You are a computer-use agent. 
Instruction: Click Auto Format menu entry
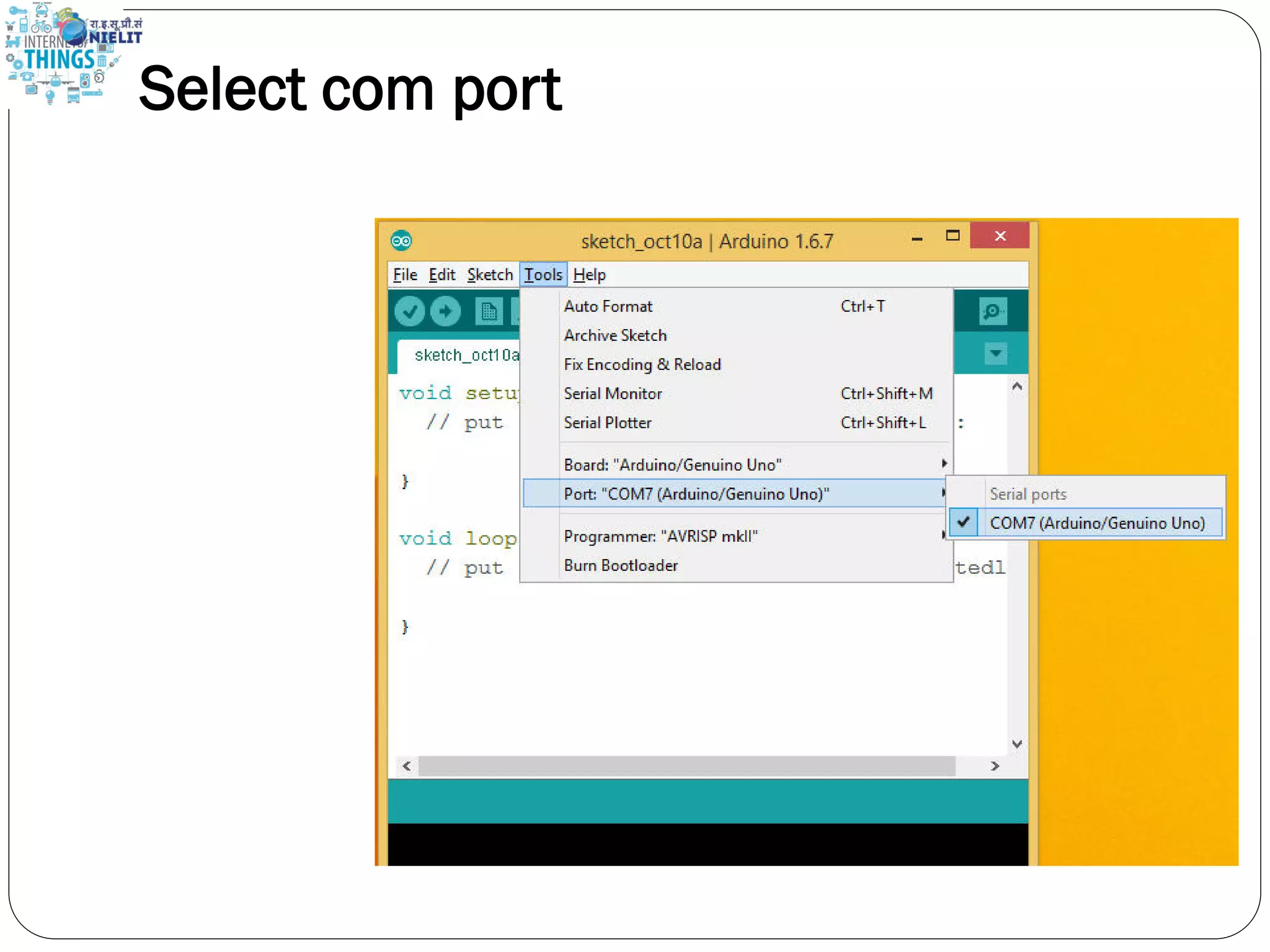click(x=608, y=306)
